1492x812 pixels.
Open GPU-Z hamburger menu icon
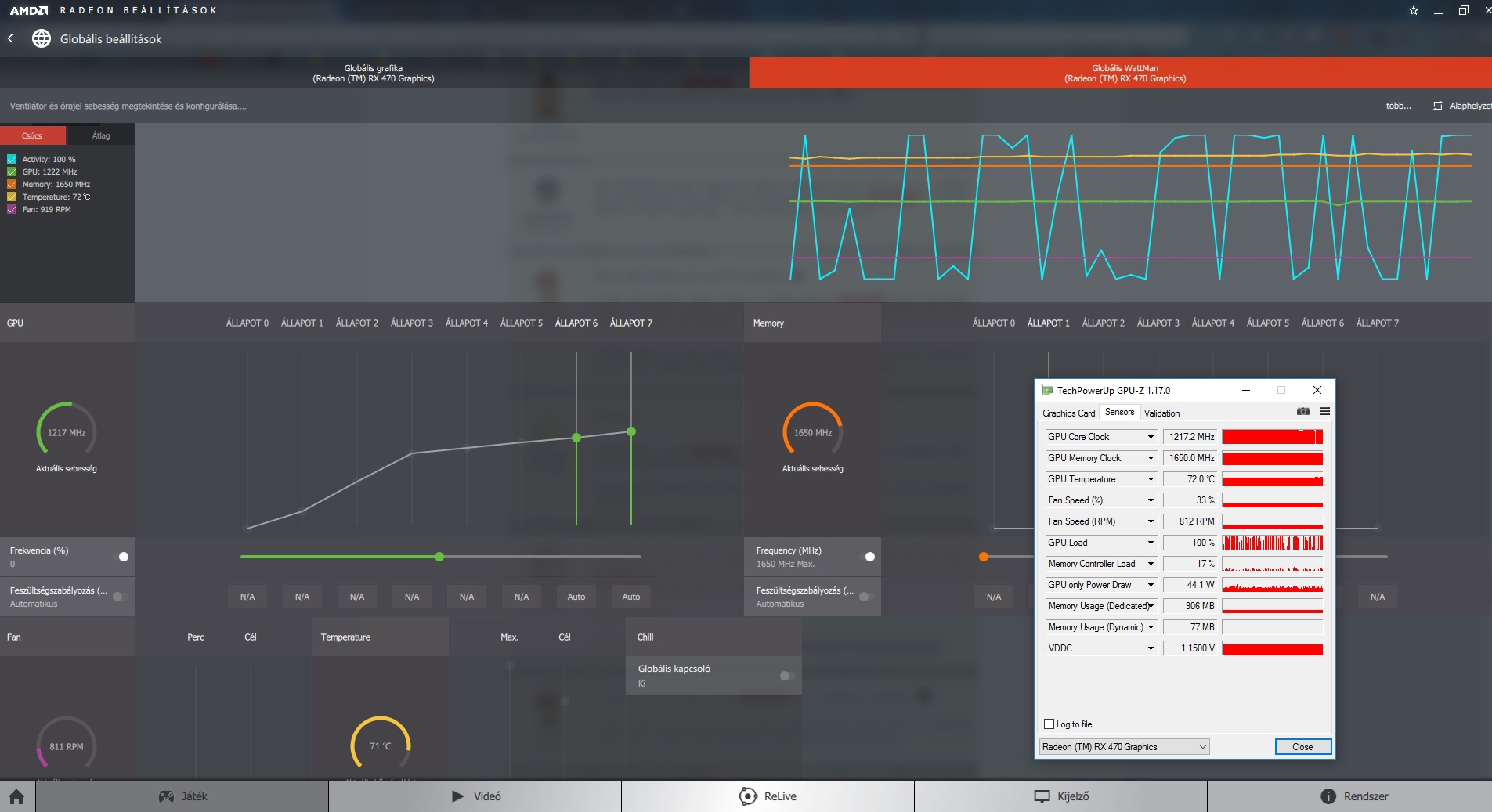[x=1324, y=411]
